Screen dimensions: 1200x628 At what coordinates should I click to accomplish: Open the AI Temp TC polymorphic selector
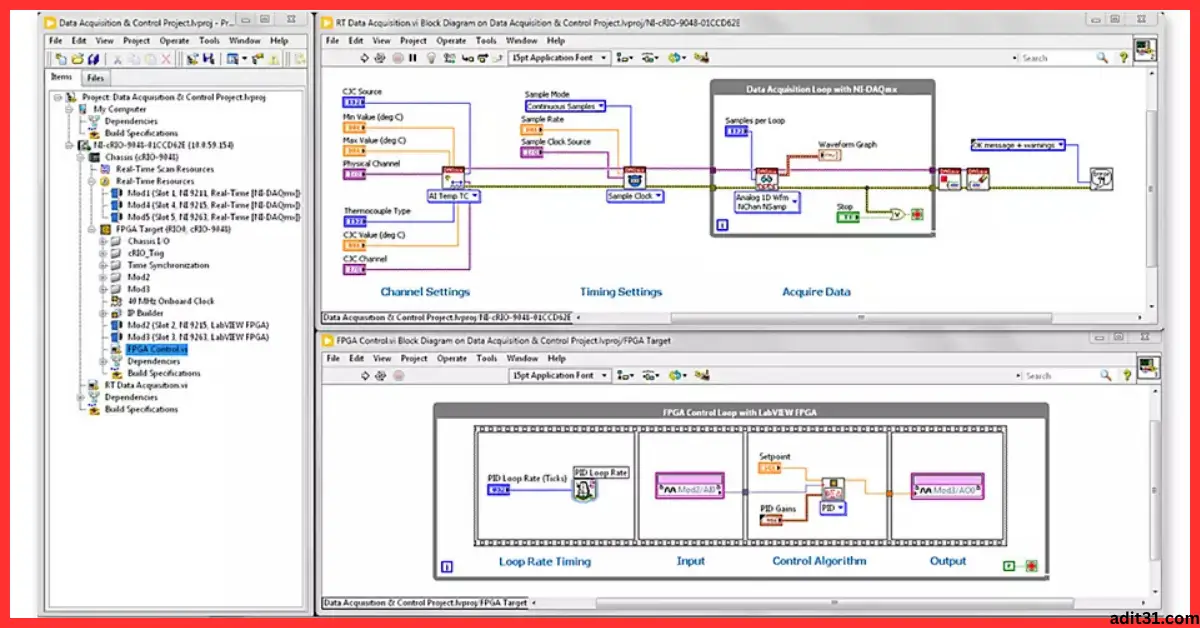tap(455, 196)
